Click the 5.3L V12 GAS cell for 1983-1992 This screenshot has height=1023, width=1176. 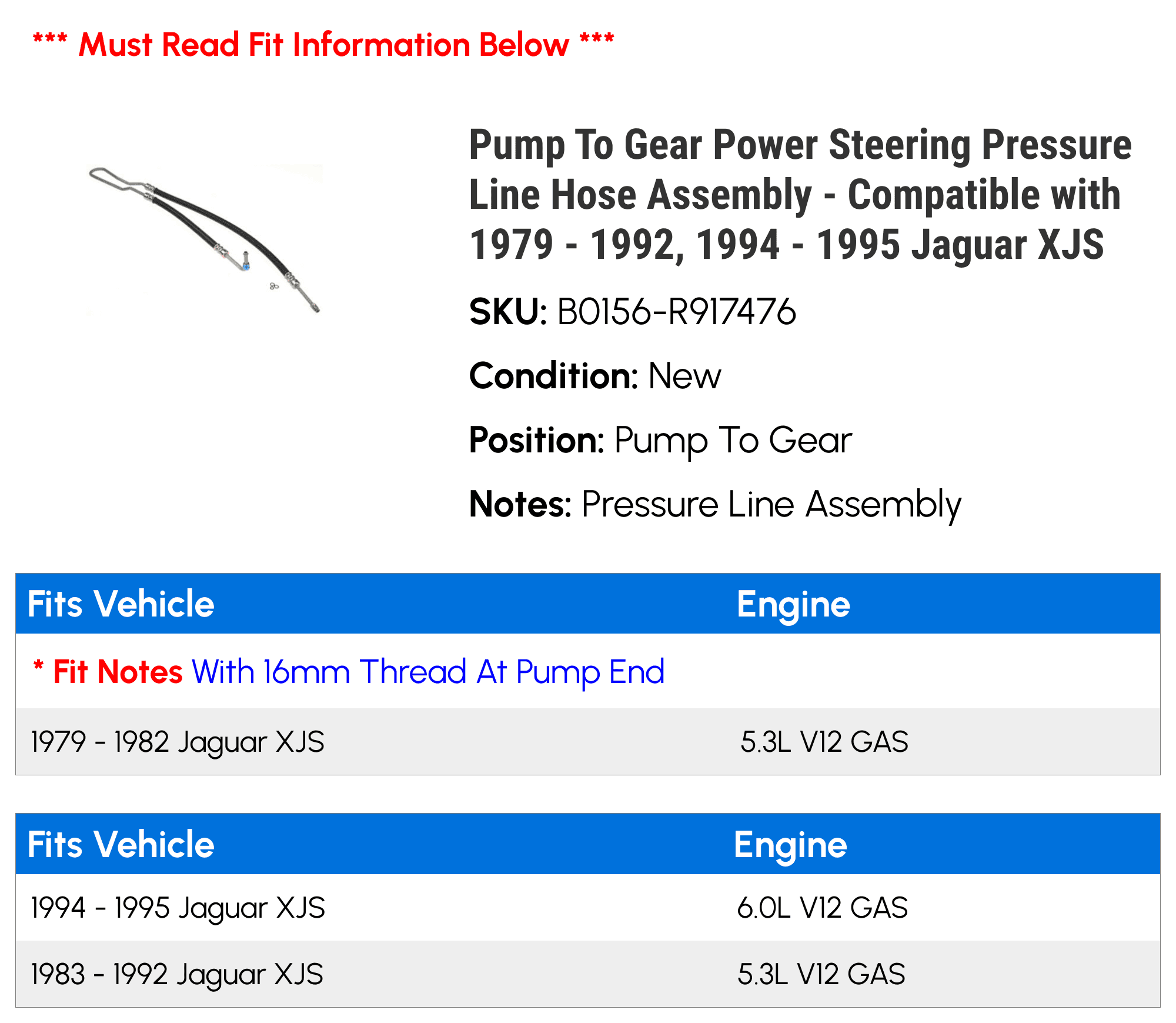(x=821, y=974)
